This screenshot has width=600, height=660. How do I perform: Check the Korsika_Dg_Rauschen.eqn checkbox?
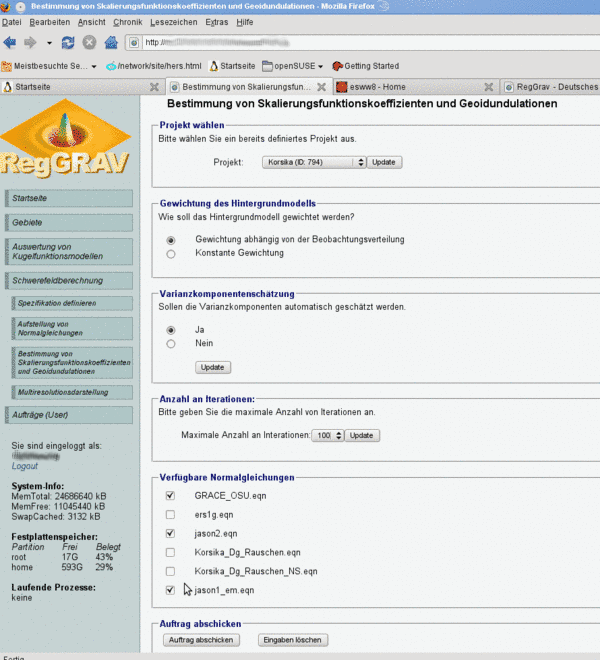click(x=170, y=552)
